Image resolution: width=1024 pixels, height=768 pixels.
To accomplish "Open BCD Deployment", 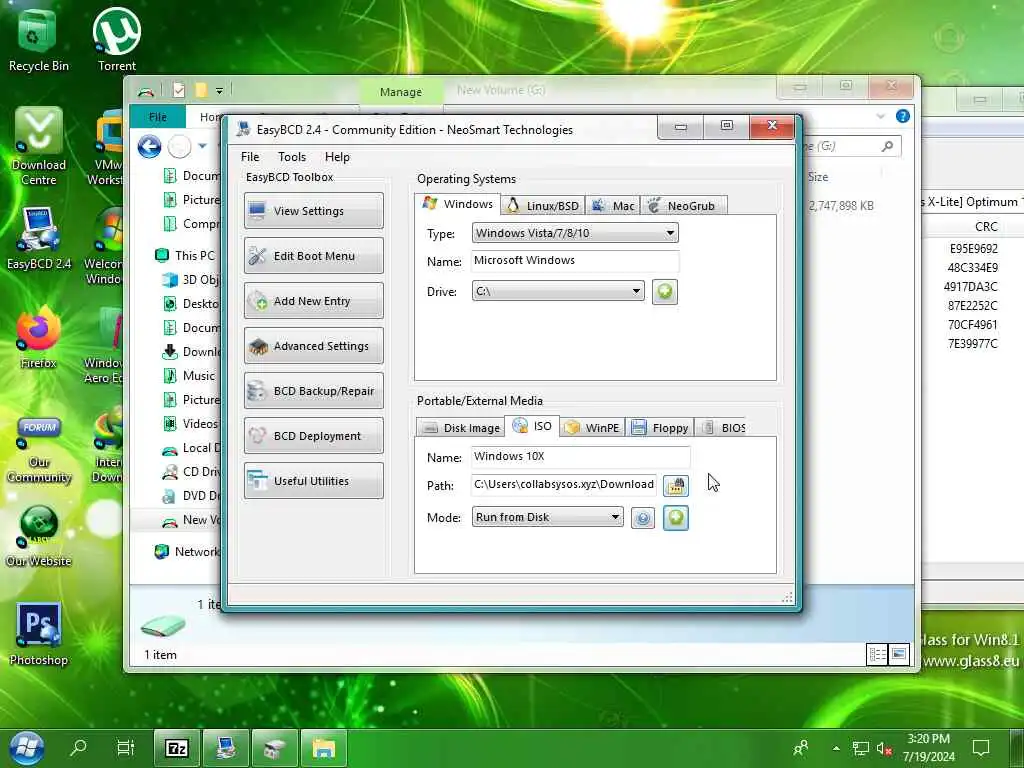I will (x=313, y=436).
